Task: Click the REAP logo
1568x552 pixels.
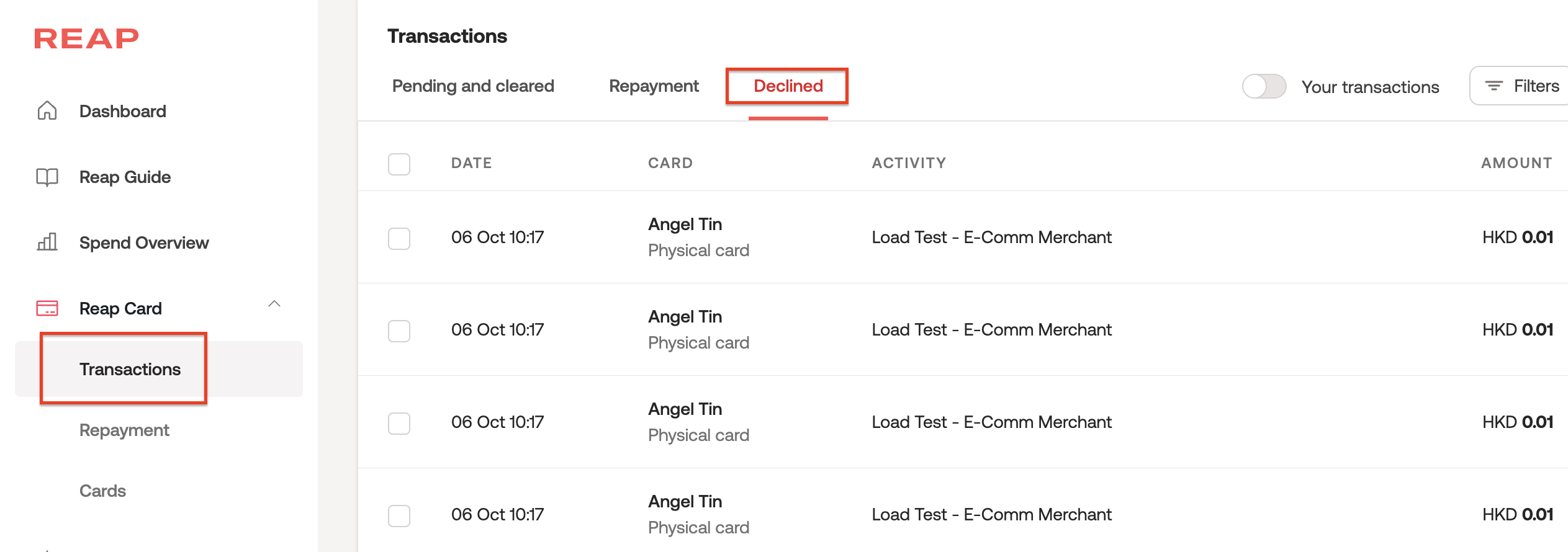Action: pos(86,38)
